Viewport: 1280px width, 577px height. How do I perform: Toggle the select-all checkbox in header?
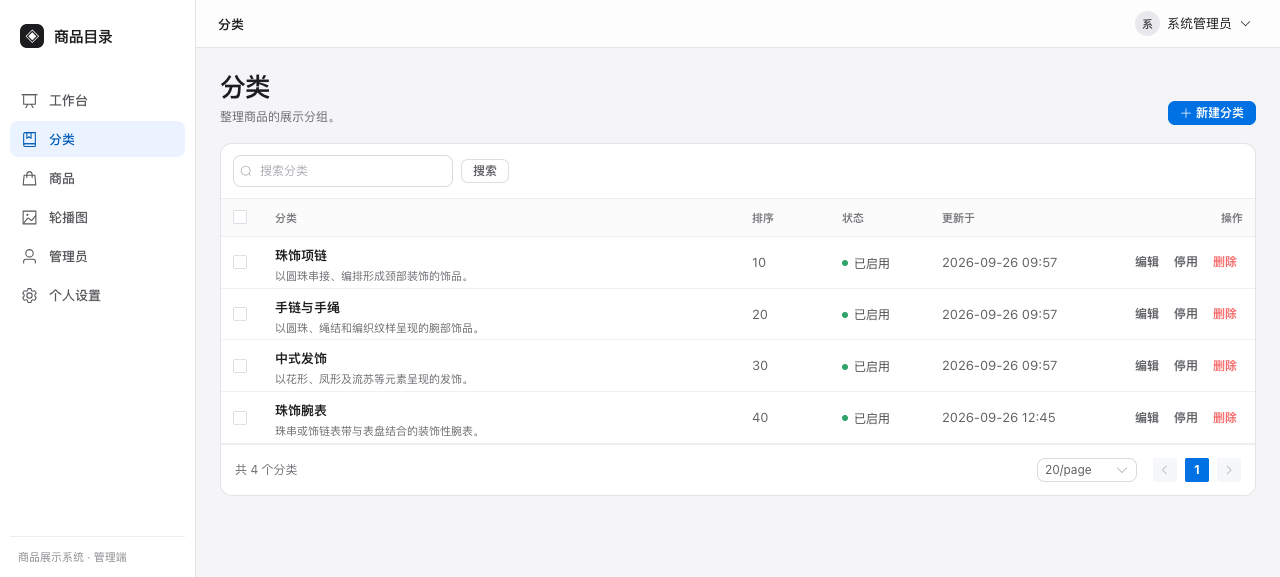pos(240,217)
